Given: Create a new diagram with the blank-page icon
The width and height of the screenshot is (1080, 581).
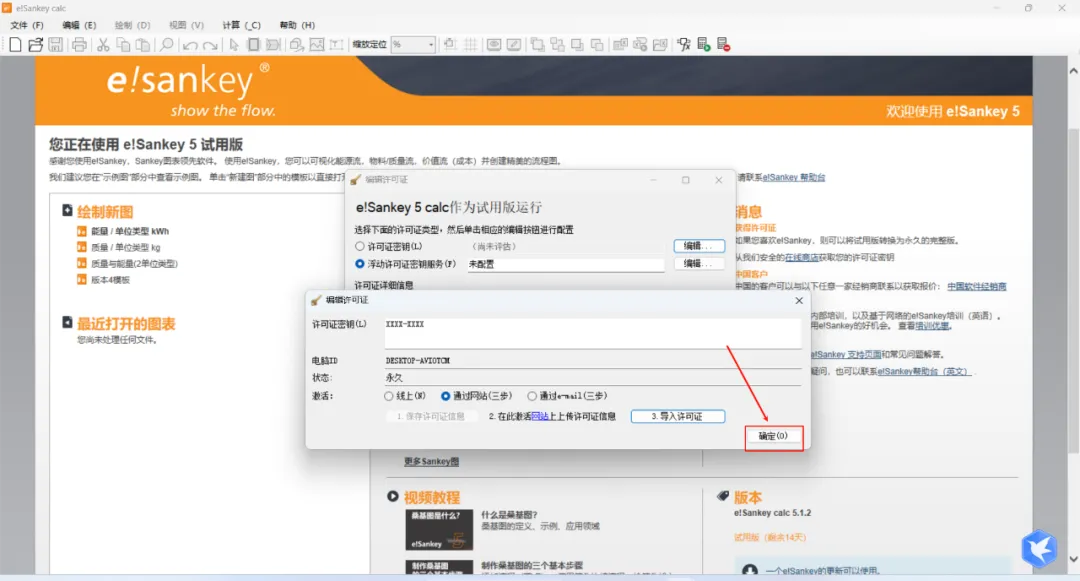Looking at the screenshot, I should click(15, 45).
